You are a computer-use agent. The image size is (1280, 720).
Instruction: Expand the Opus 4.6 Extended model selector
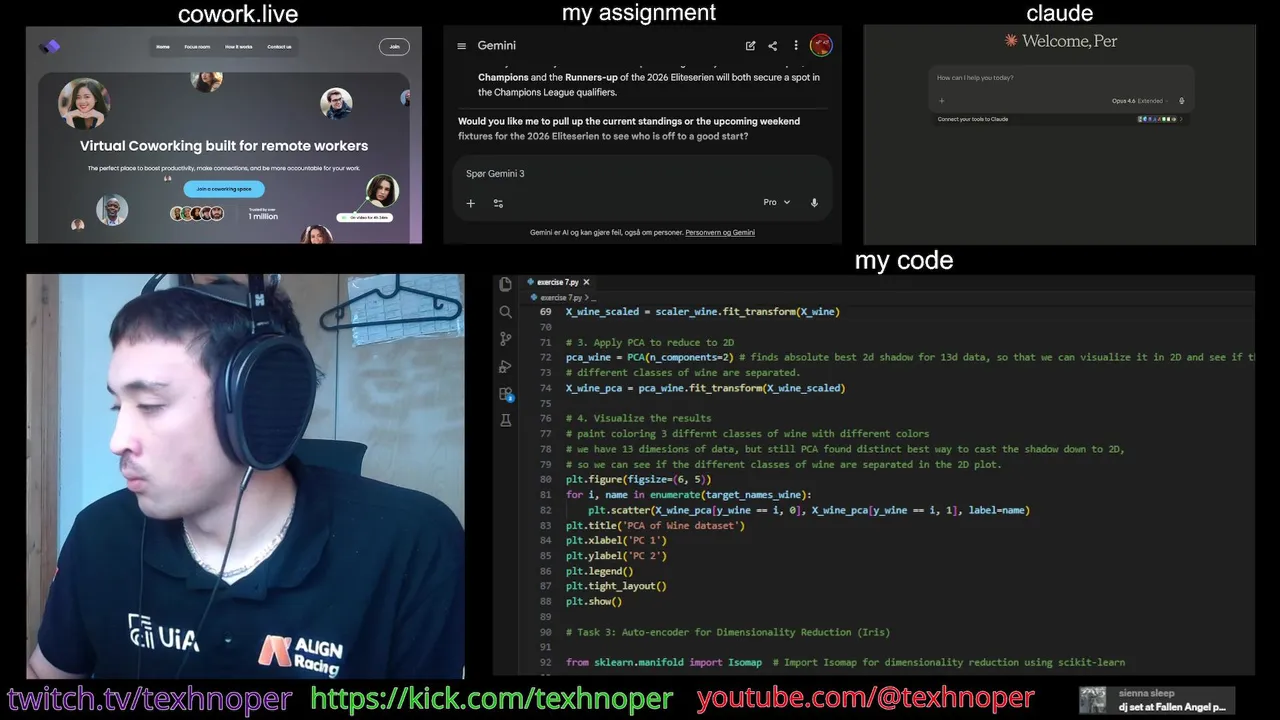tap(1138, 101)
